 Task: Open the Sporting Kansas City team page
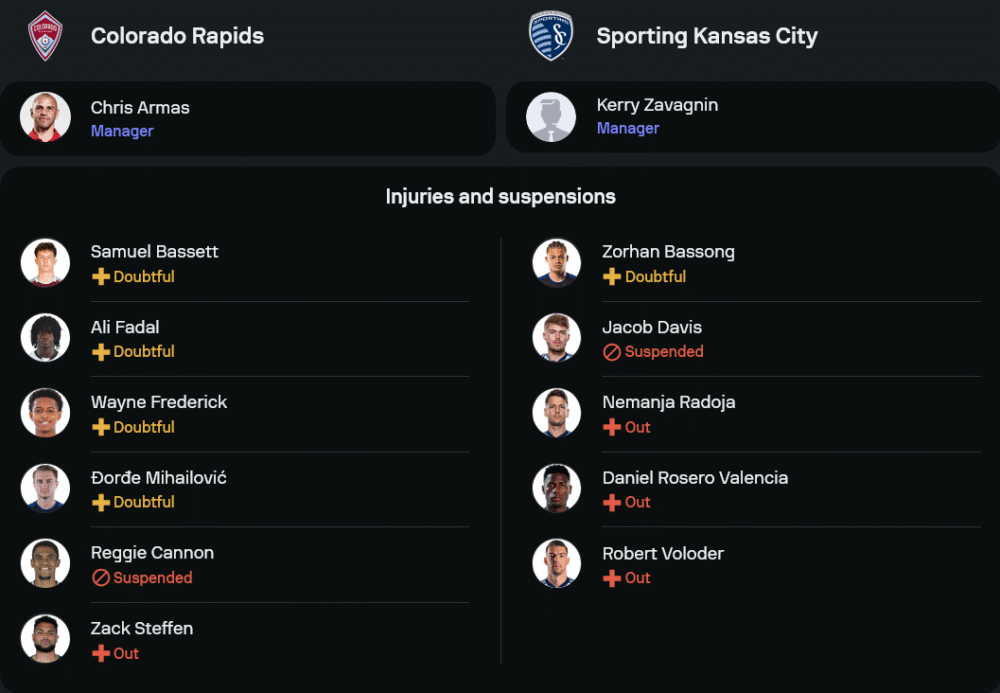706,36
